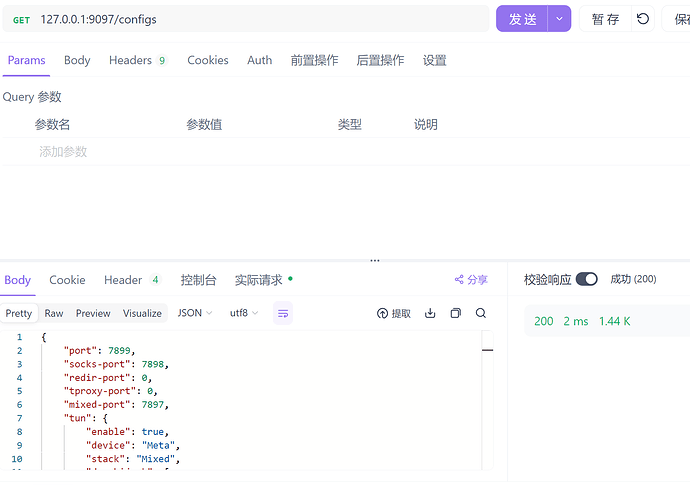The image size is (690, 485).
Task: Open the 前置操作 pre-request tab
Action: click(314, 60)
